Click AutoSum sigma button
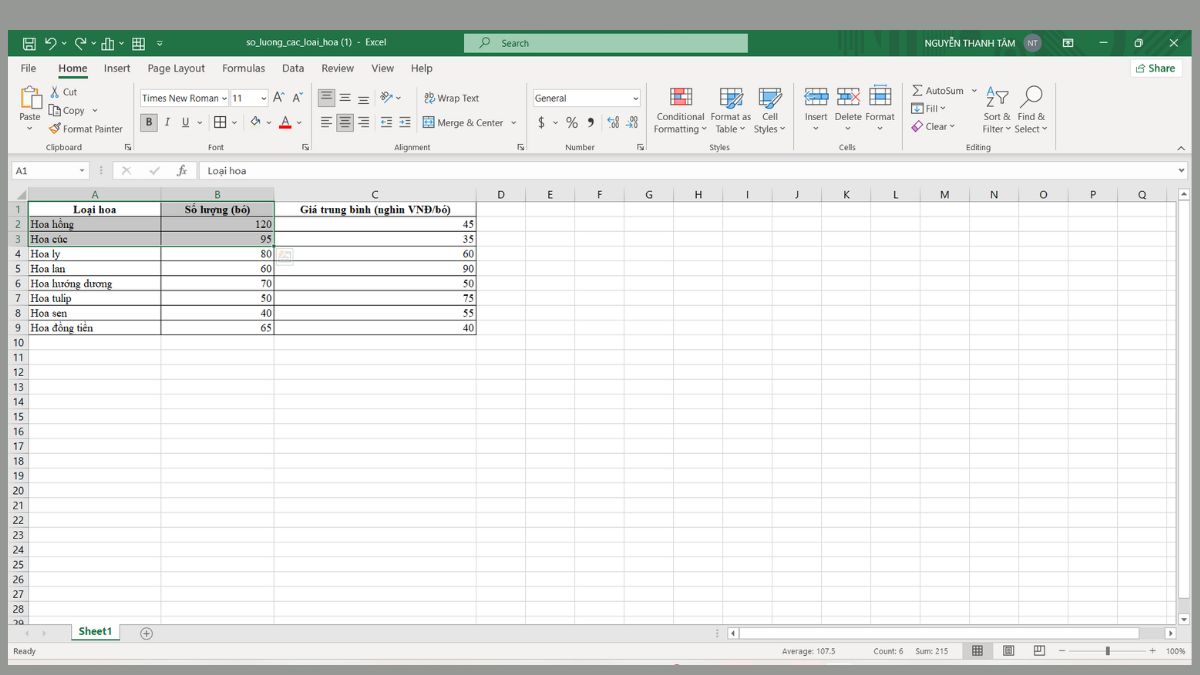1200x675 pixels. coord(939,91)
